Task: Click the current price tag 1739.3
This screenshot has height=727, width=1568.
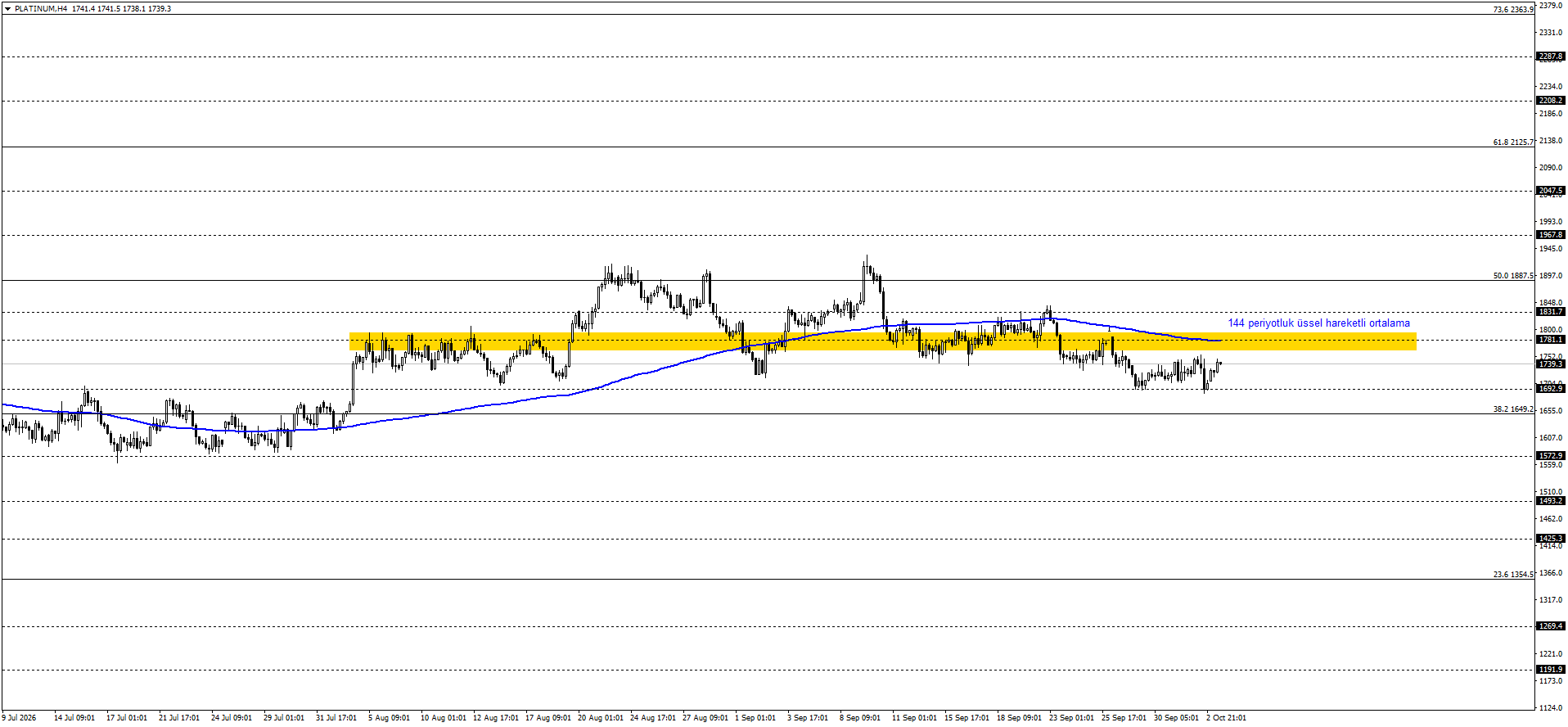Action: pos(1550,364)
